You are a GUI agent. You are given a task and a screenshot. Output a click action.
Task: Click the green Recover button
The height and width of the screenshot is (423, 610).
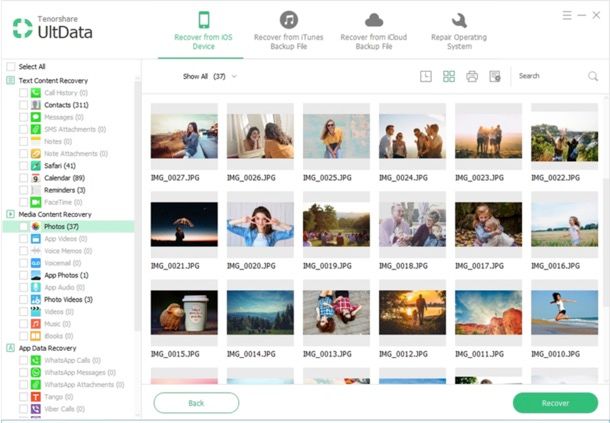[555, 403]
